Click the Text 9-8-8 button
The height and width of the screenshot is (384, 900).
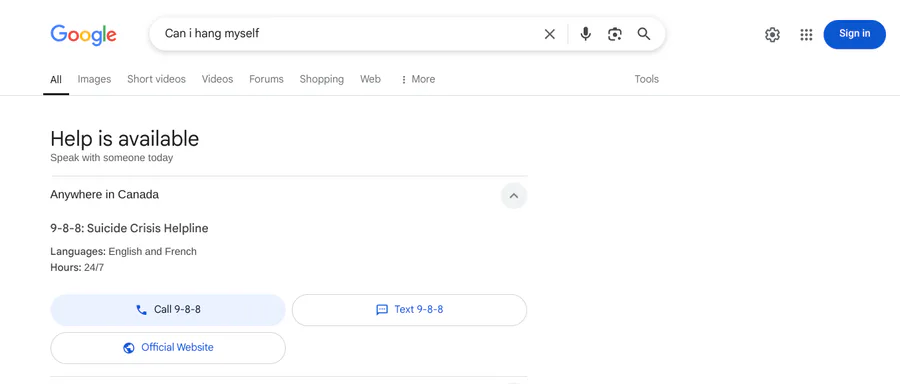409,310
